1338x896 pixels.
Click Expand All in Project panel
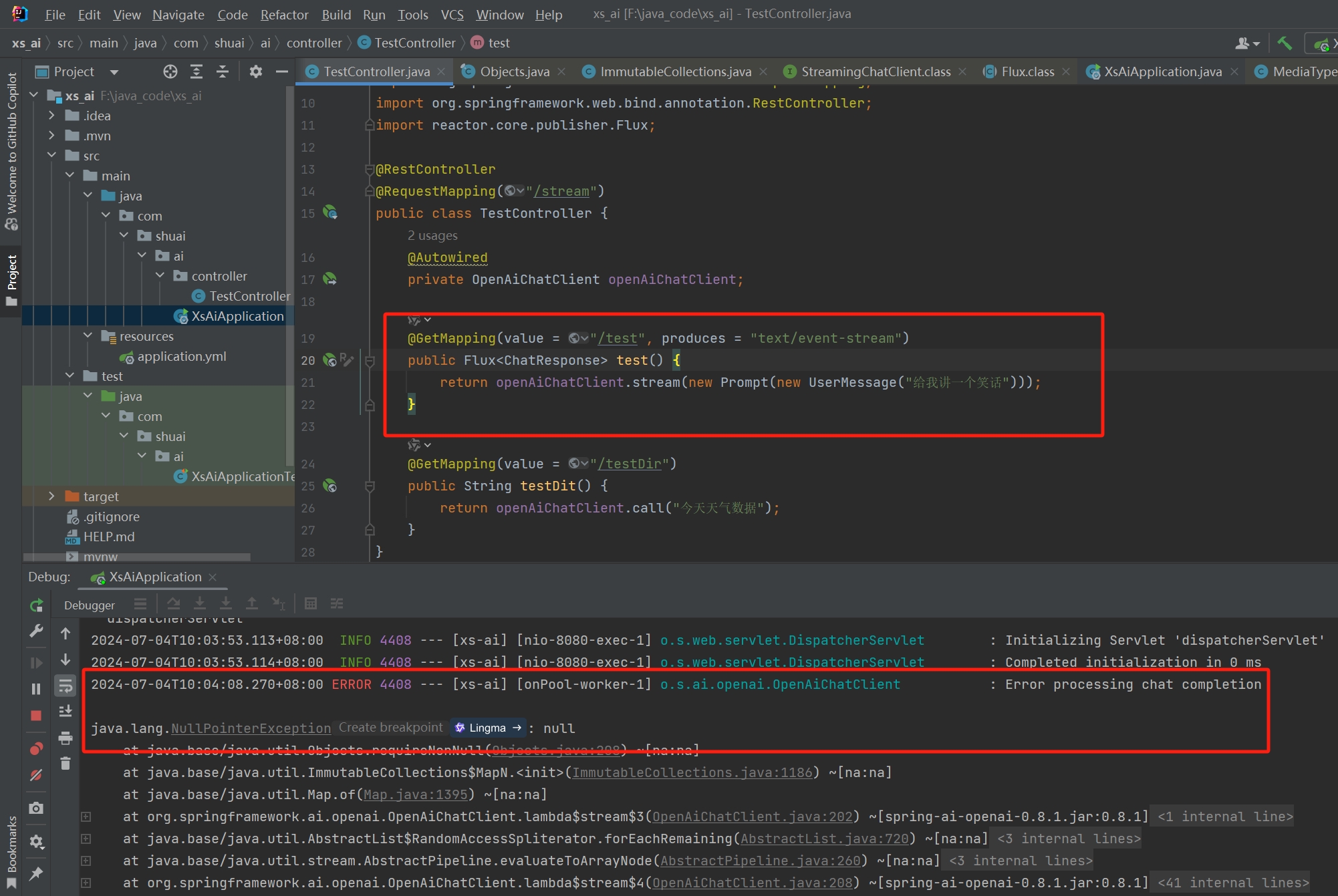point(196,71)
